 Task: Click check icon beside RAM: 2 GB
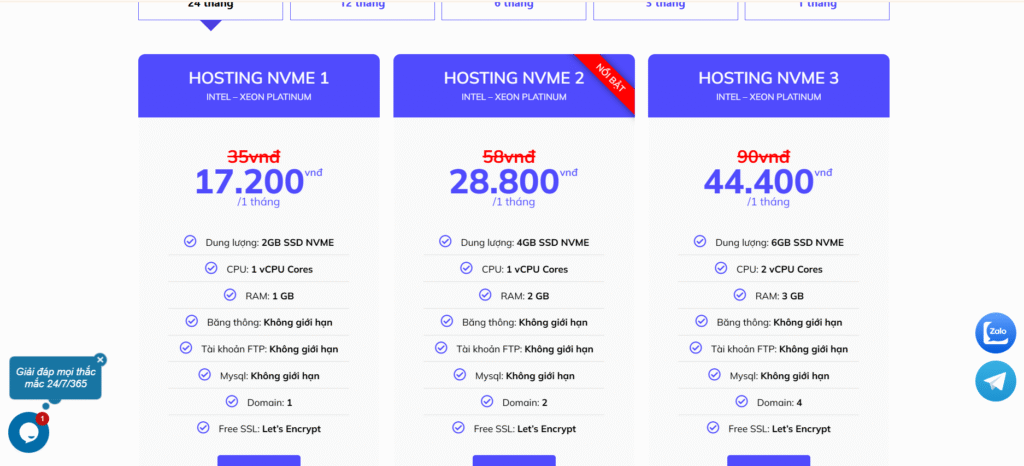pyautogui.click(x=485, y=295)
